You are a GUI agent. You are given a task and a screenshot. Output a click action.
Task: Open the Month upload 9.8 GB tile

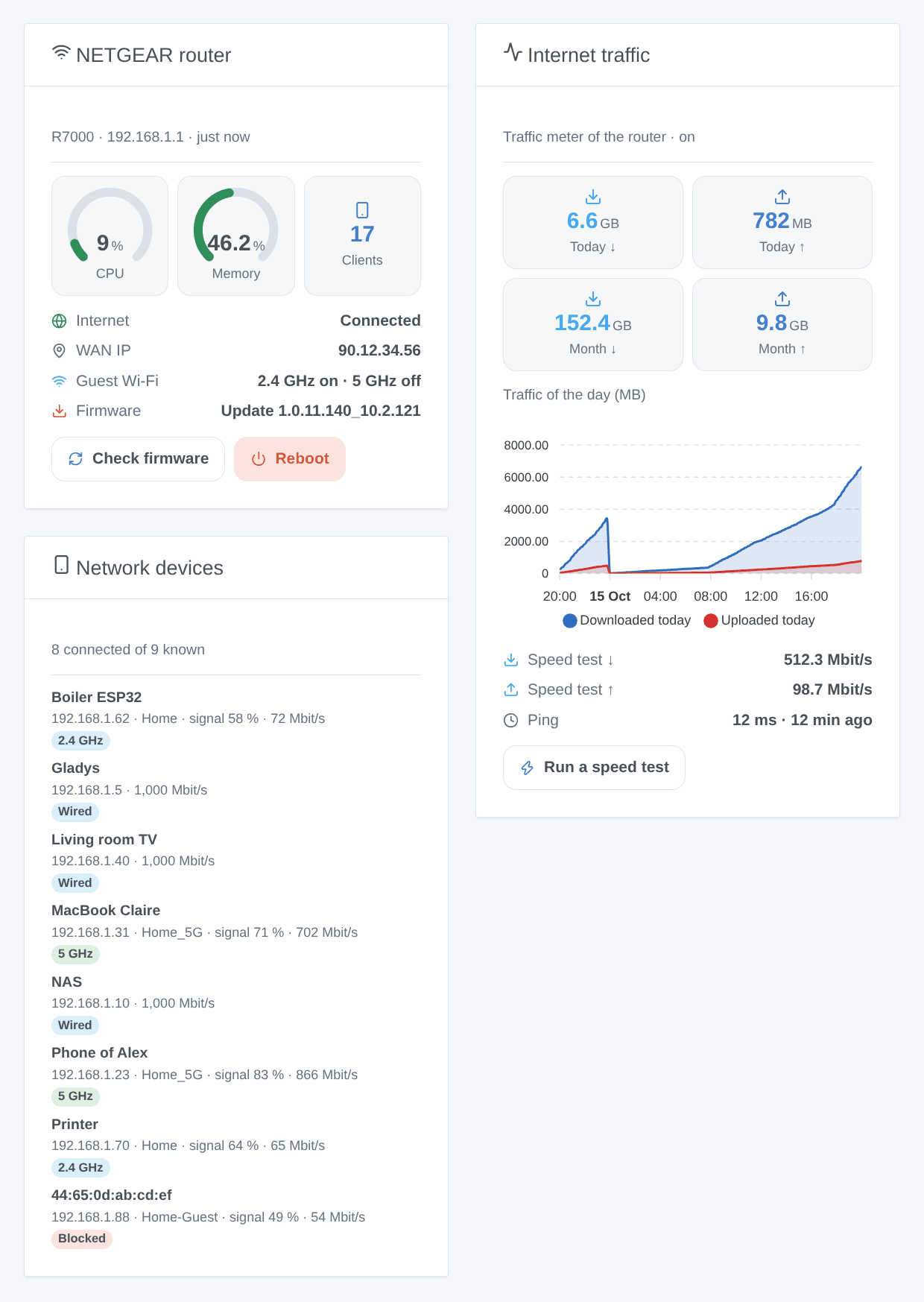pos(782,324)
